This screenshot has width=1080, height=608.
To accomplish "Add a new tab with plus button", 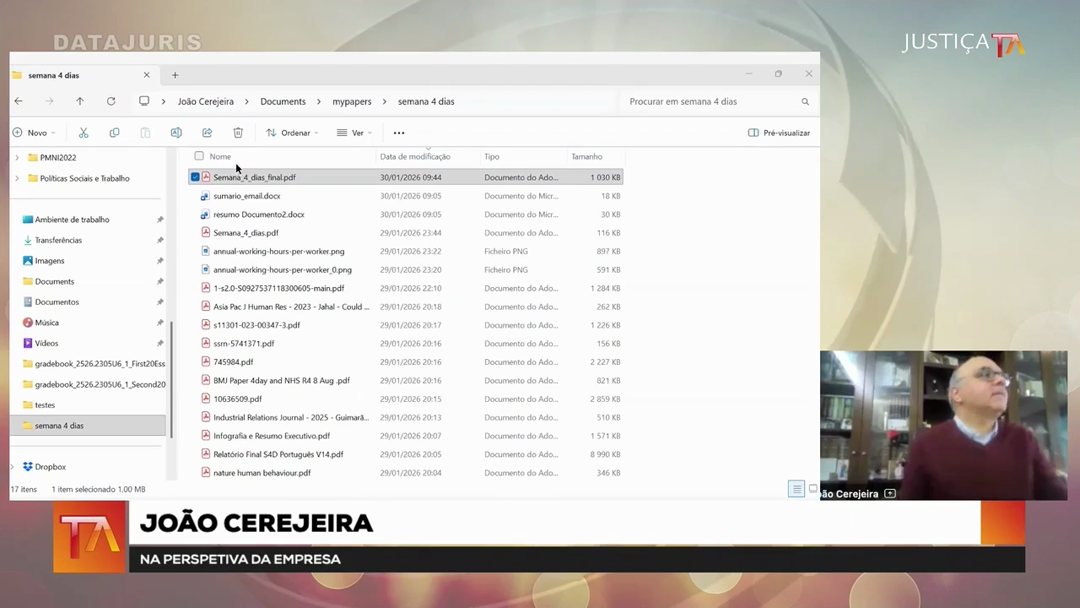I will pyautogui.click(x=175, y=75).
